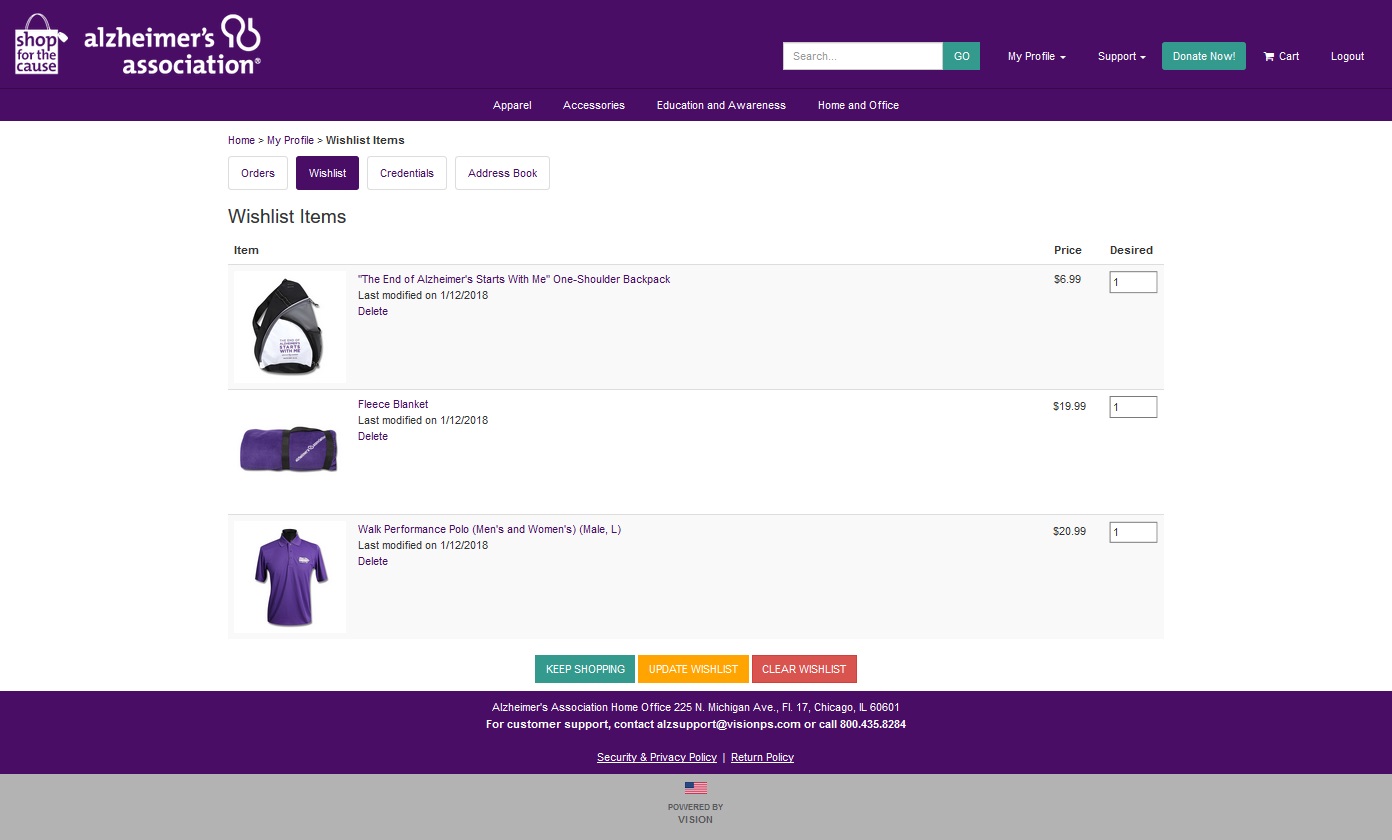This screenshot has width=1392, height=840.
Task: Click the Alzheimer's Association logo
Action: [172, 46]
